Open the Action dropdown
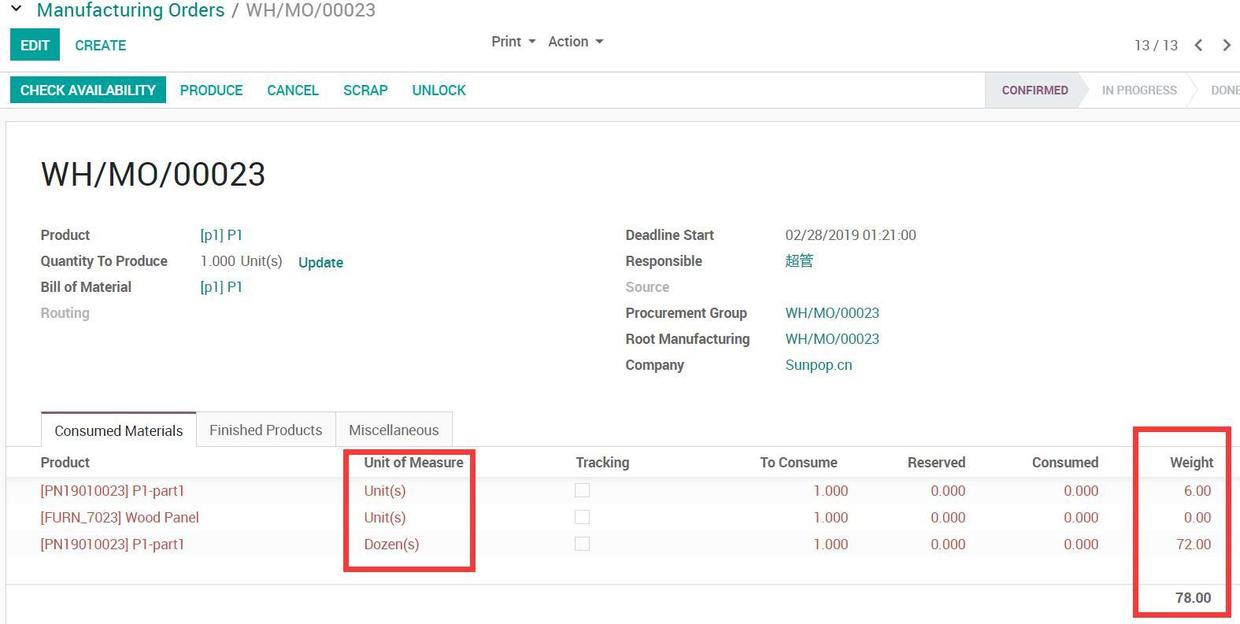Viewport: 1240px width, 624px height. (576, 42)
